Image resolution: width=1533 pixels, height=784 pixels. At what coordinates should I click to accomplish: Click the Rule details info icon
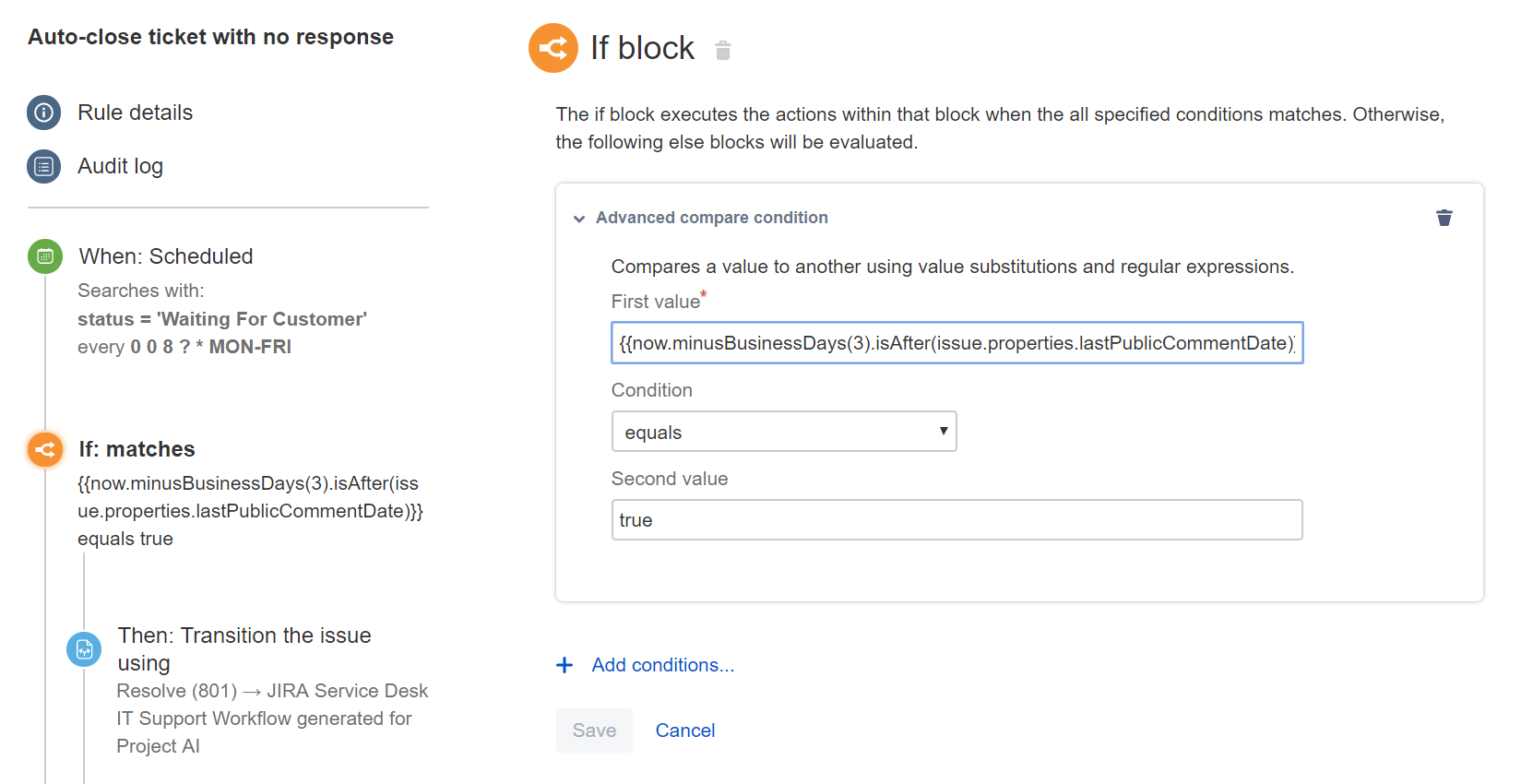click(x=43, y=113)
